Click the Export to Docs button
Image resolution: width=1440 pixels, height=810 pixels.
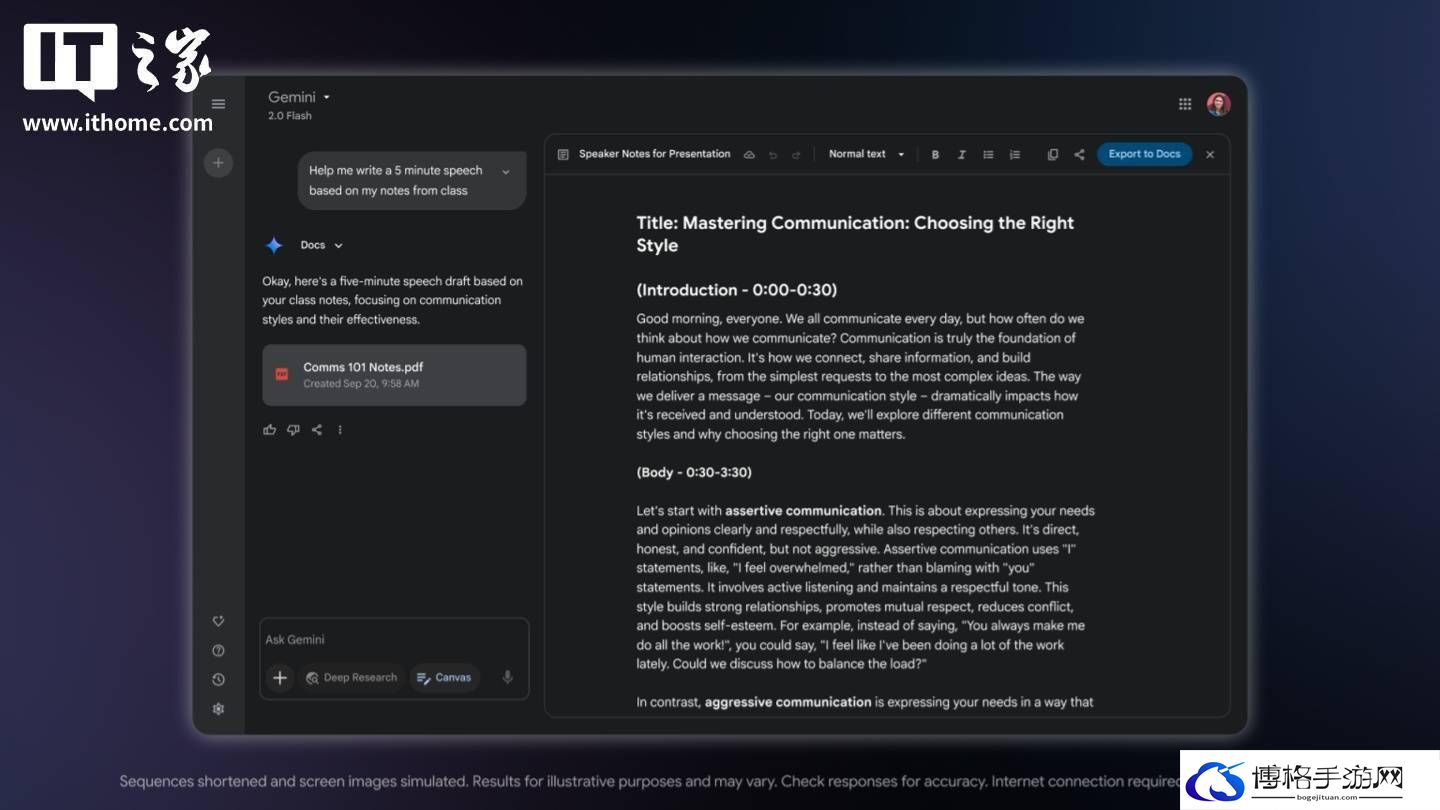coord(1144,154)
